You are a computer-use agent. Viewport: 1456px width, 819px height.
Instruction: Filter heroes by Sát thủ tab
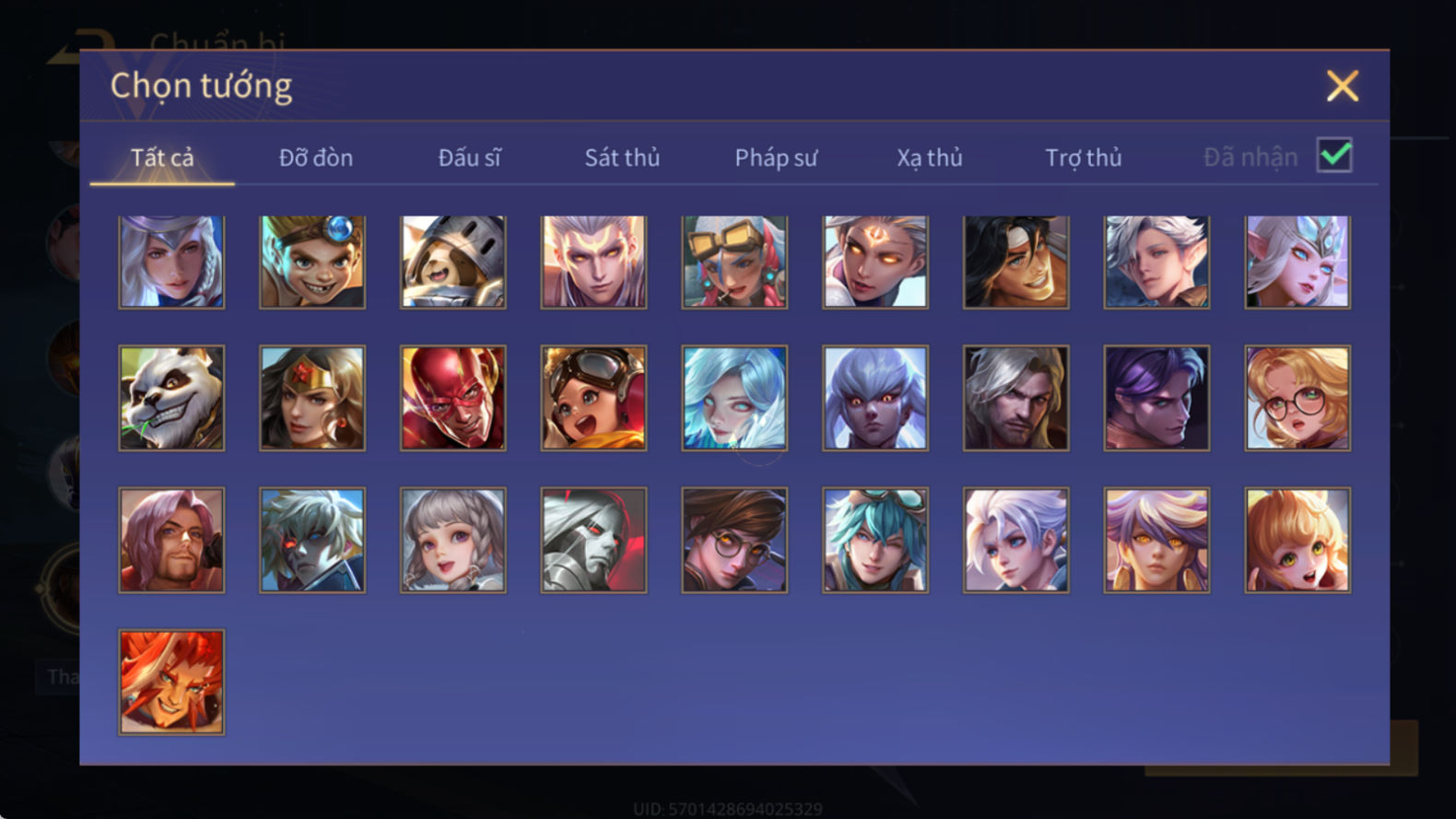pyautogui.click(x=622, y=158)
